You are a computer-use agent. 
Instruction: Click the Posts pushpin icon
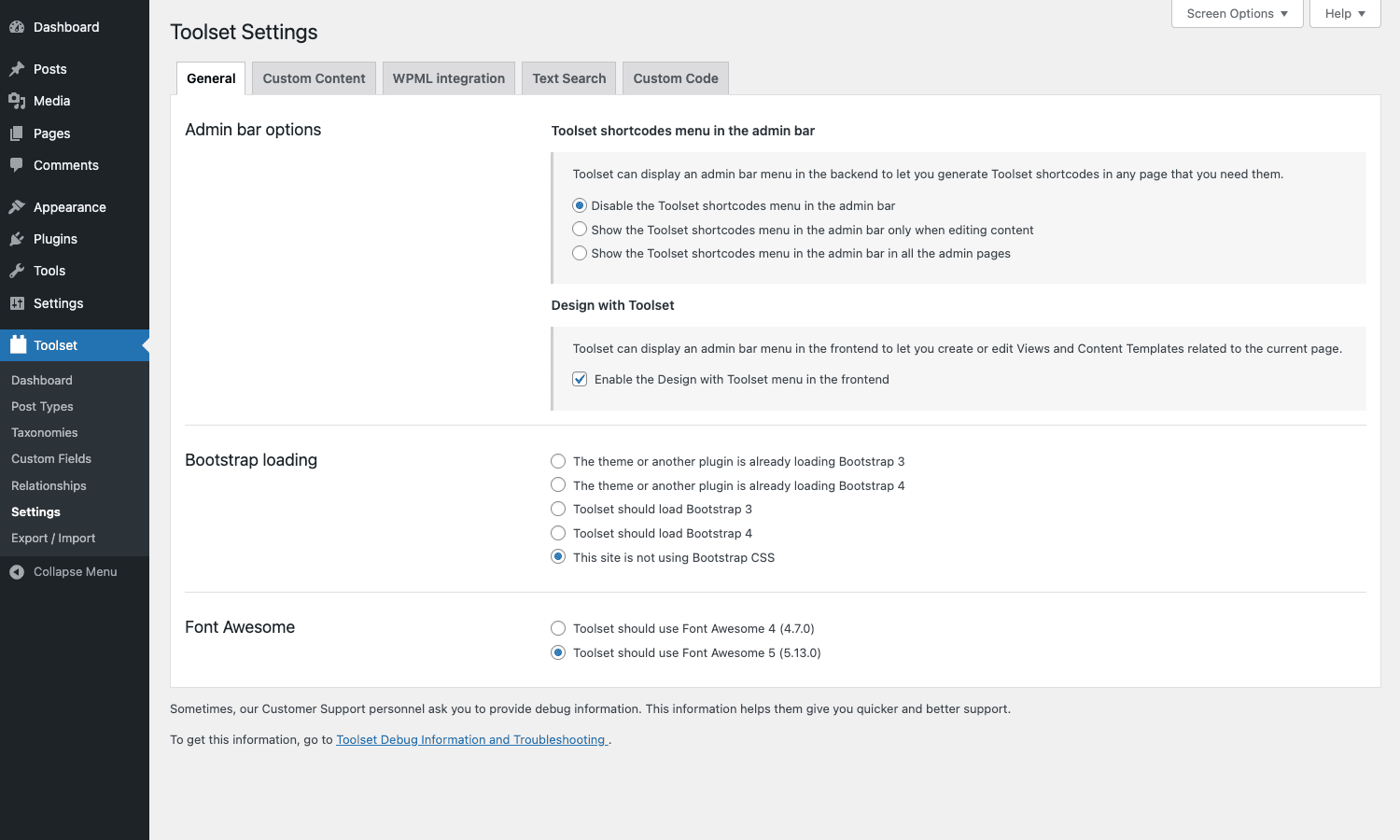pos(17,69)
